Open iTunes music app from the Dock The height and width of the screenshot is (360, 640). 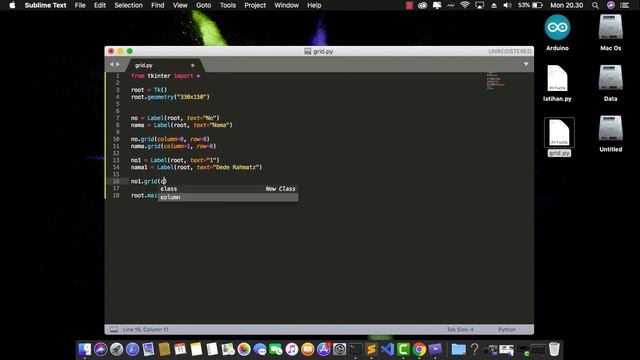[x=291, y=350]
